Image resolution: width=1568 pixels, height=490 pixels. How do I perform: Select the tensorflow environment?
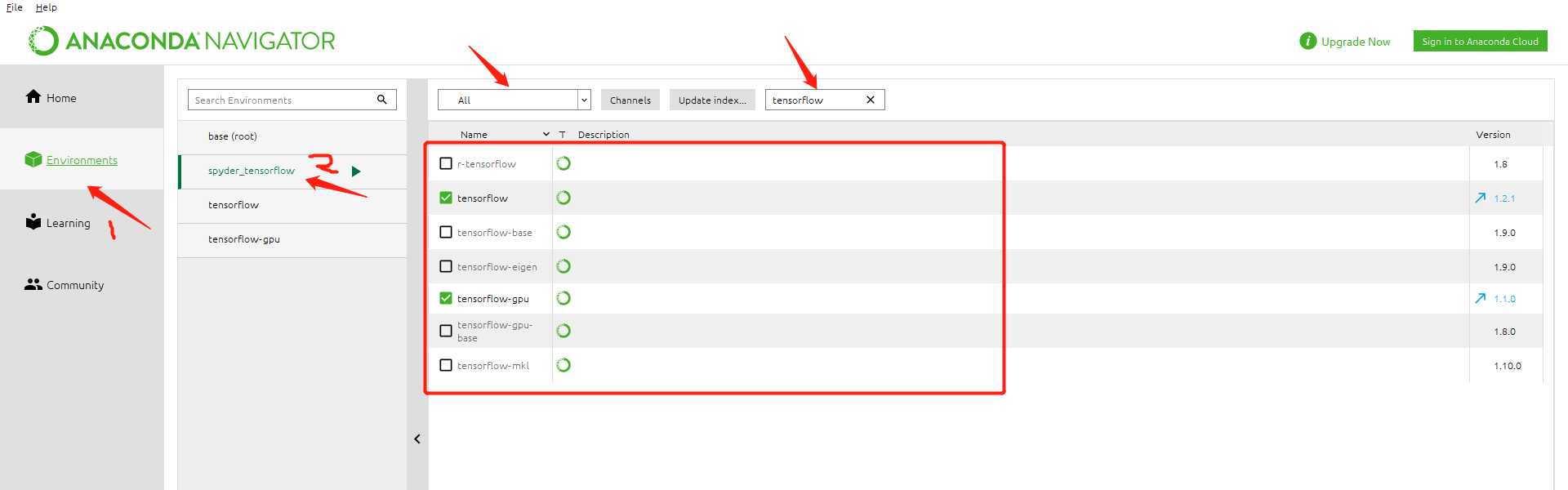pos(292,205)
